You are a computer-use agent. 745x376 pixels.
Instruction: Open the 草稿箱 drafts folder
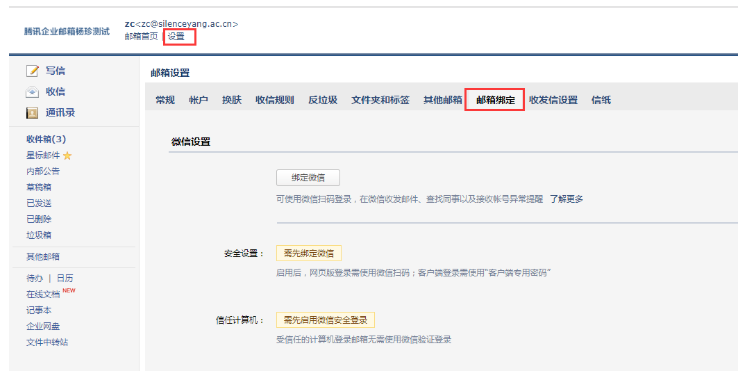39,187
